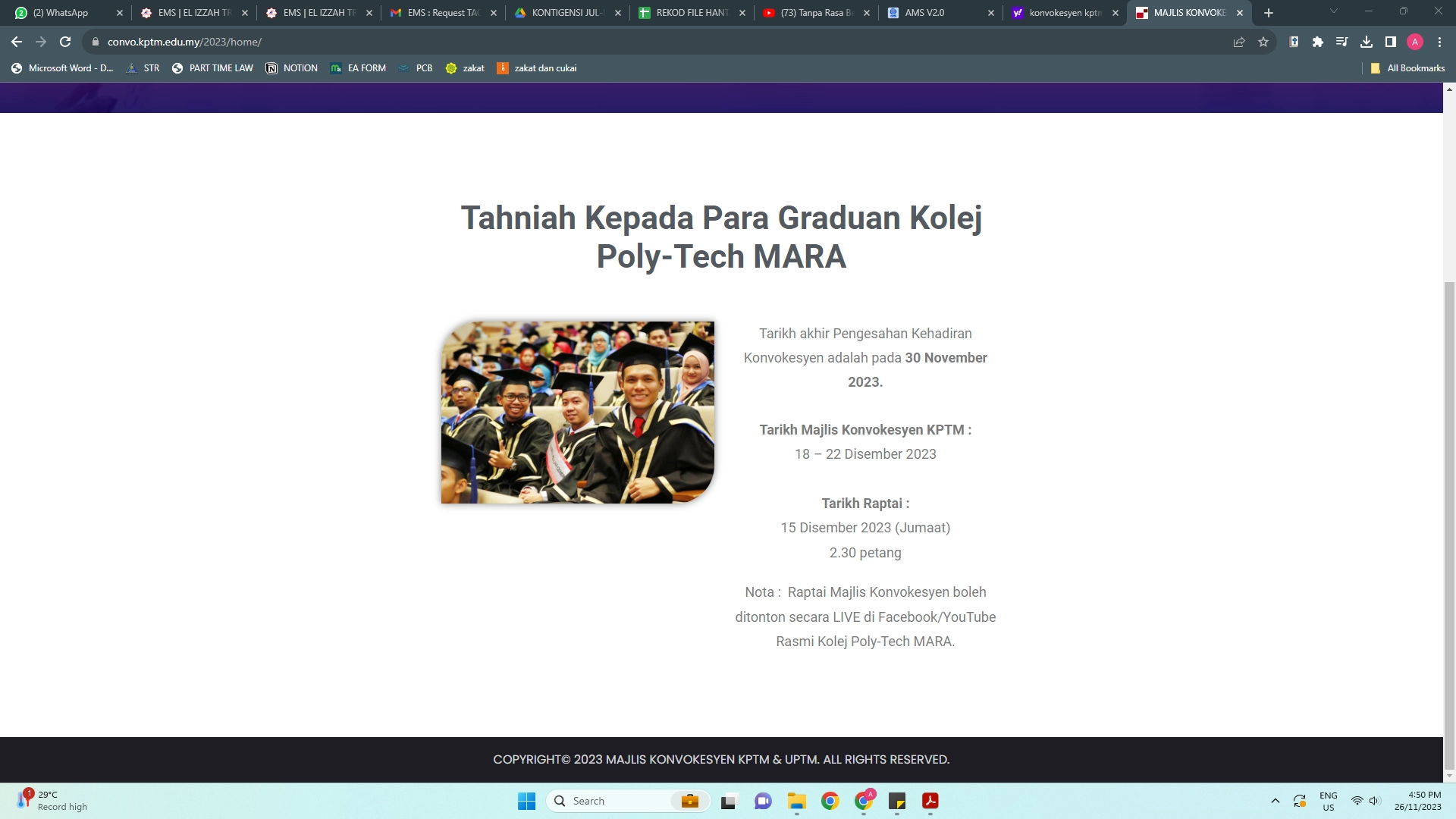The width and height of the screenshot is (1456, 819).
Task: Open the Extensions puzzle icon
Action: 1318,42
